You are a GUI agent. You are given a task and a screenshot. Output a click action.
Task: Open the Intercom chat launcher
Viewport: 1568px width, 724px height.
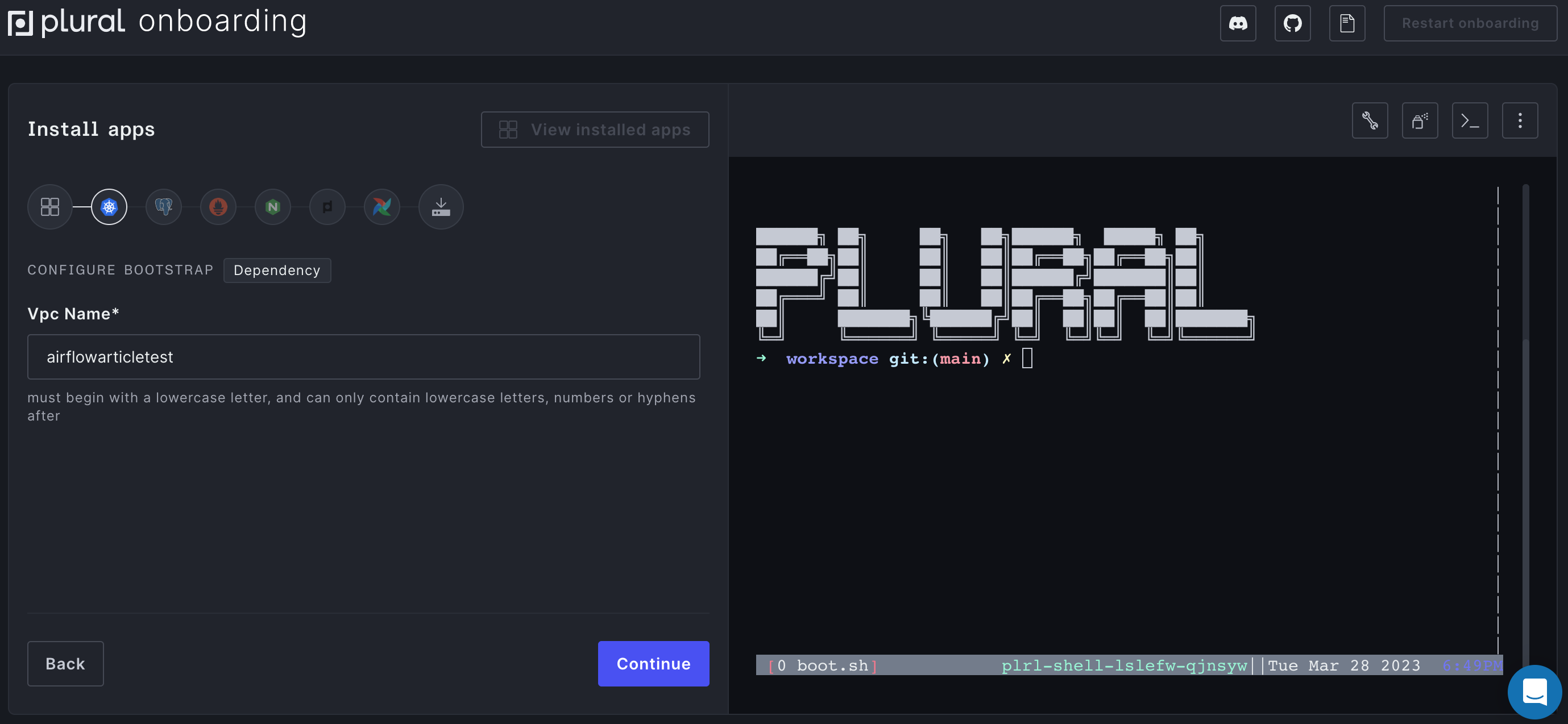pyautogui.click(x=1534, y=692)
